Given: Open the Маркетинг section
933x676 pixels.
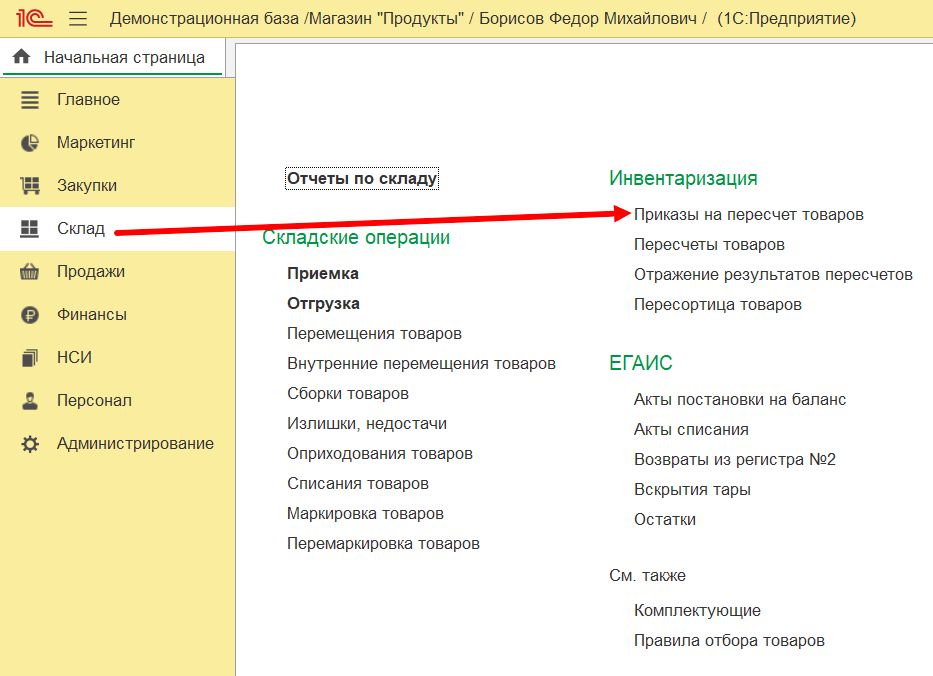Looking at the screenshot, I should click(x=118, y=143).
